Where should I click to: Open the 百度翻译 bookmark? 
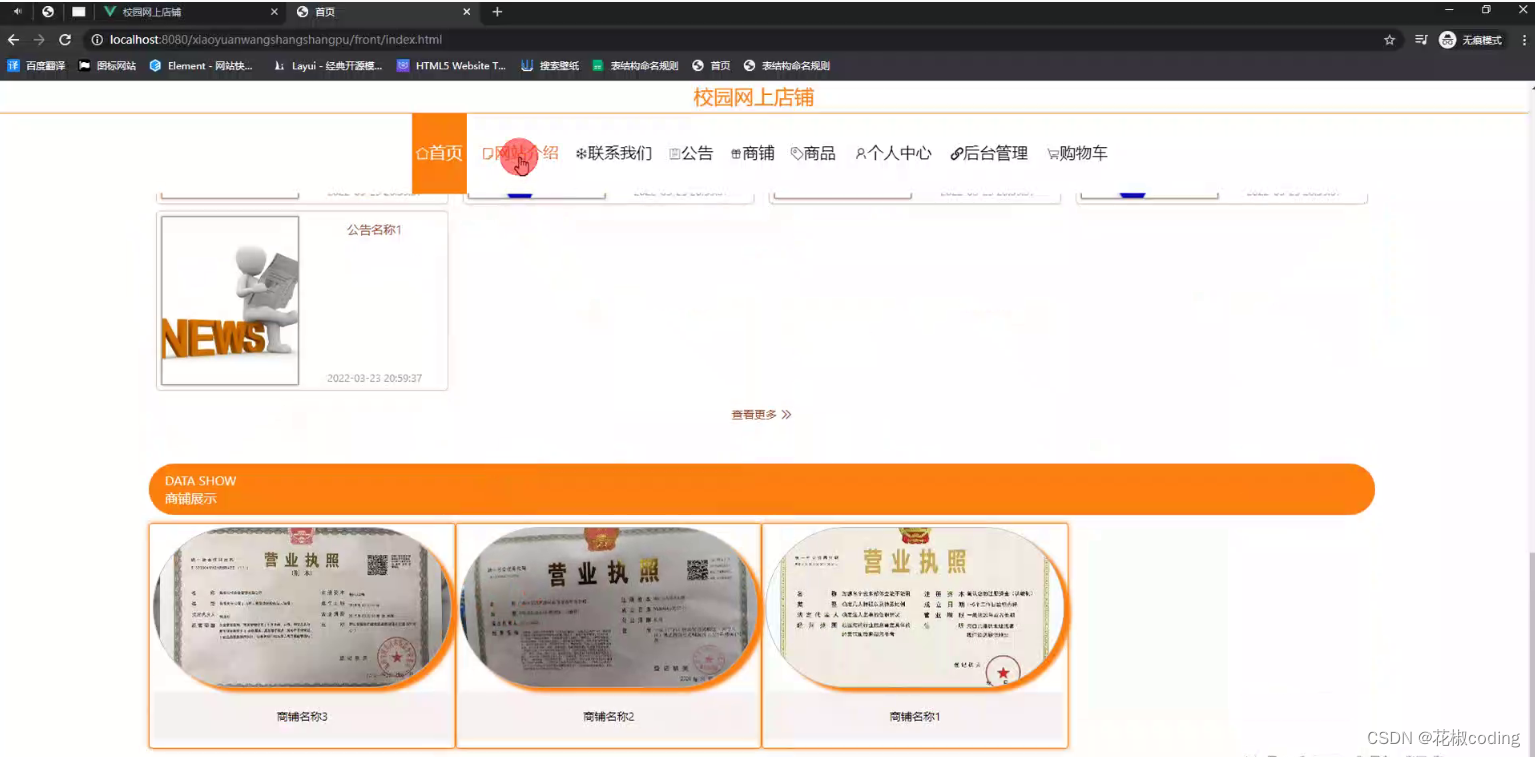[34, 66]
